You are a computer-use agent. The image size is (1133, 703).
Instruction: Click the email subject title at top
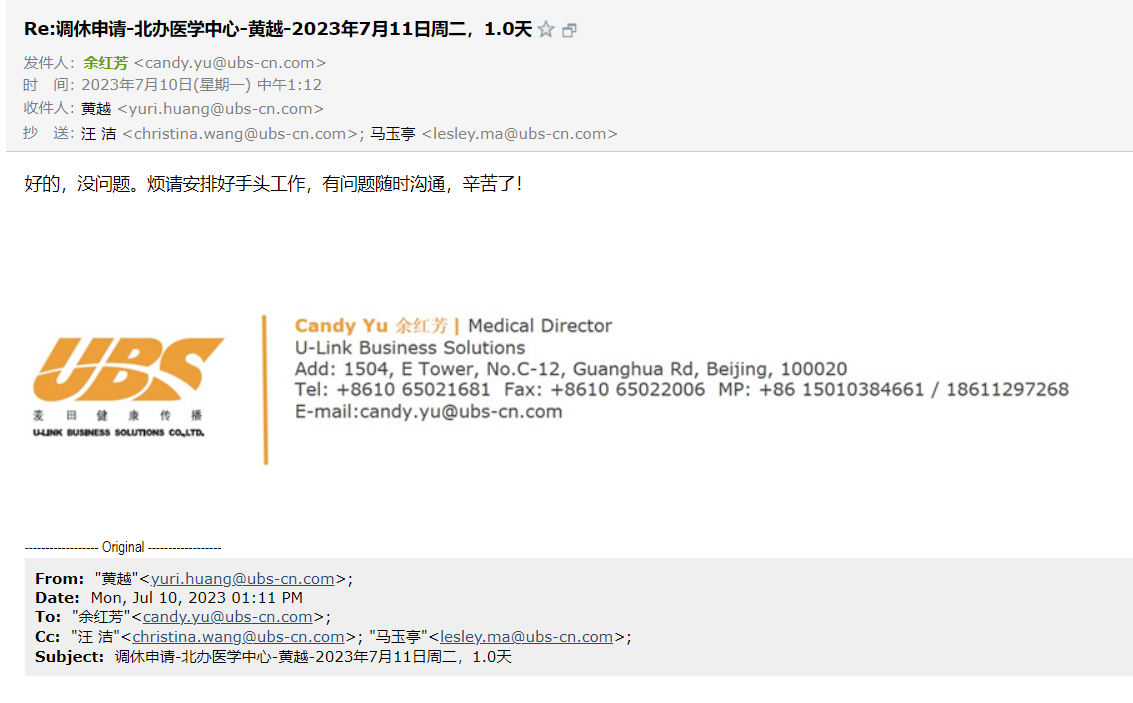pyautogui.click(x=278, y=29)
